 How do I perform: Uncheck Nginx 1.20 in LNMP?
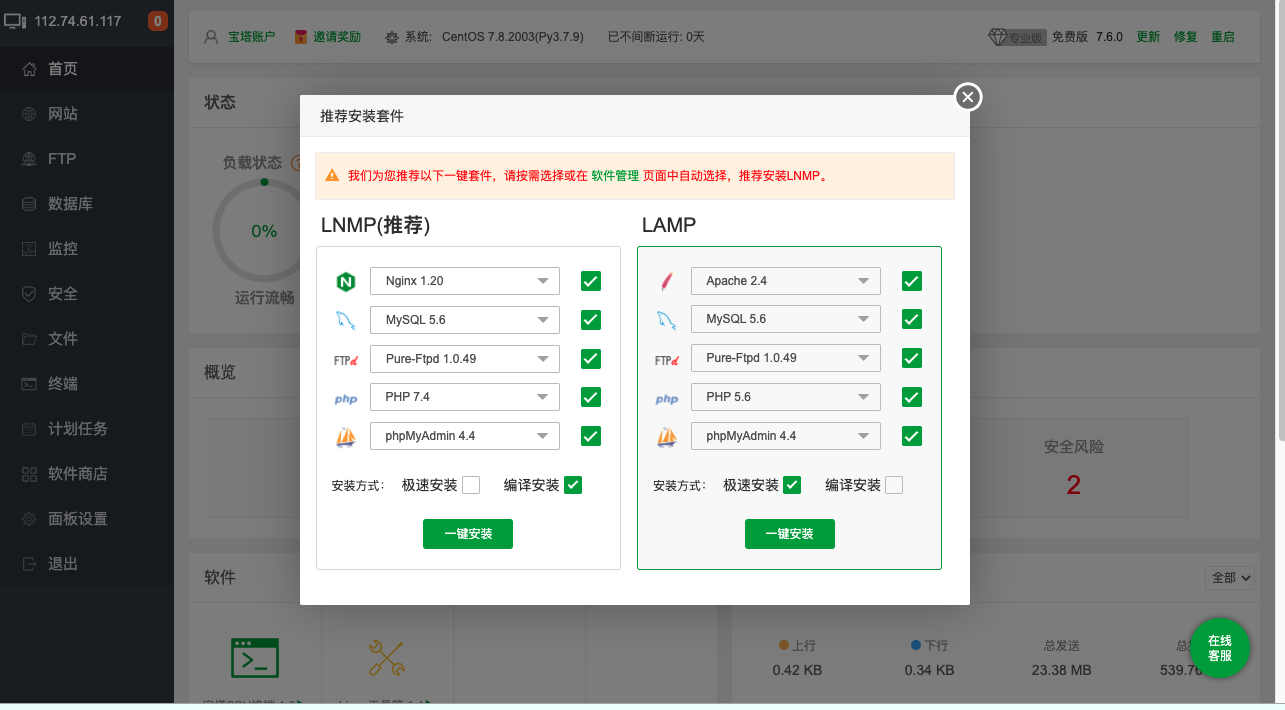point(591,281)
